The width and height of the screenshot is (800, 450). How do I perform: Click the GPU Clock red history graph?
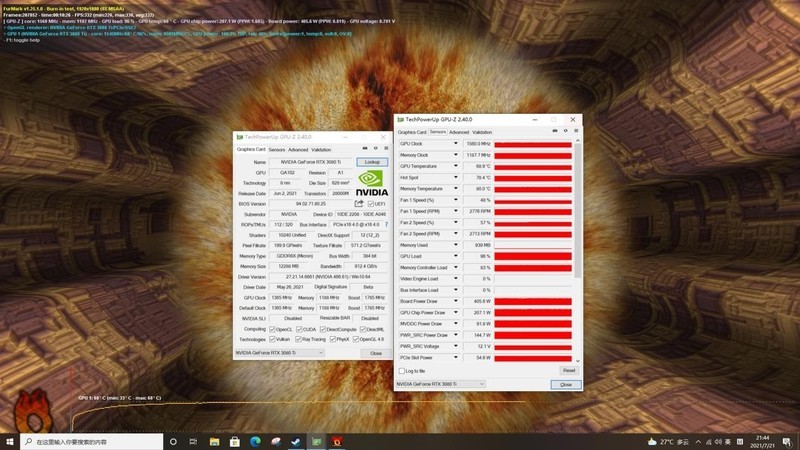tap(533, 144)
